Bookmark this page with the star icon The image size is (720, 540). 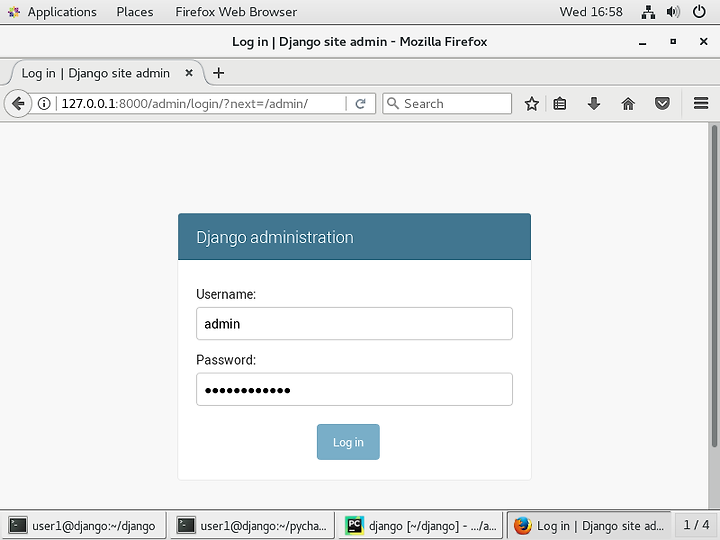tap(532, 103)
